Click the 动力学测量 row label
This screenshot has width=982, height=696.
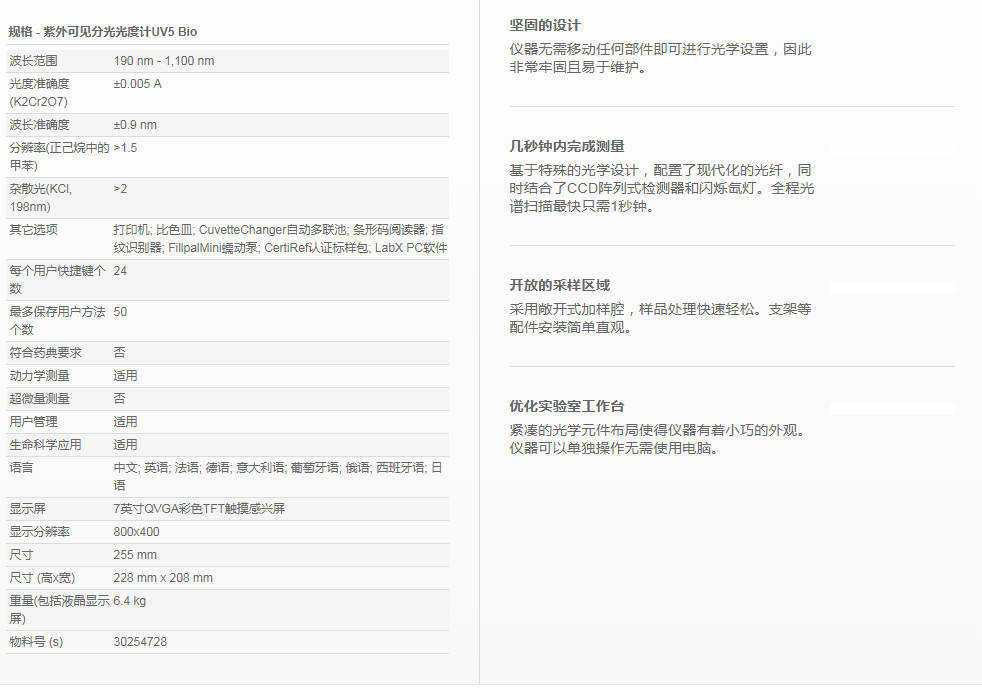click(x=40, y=376)
